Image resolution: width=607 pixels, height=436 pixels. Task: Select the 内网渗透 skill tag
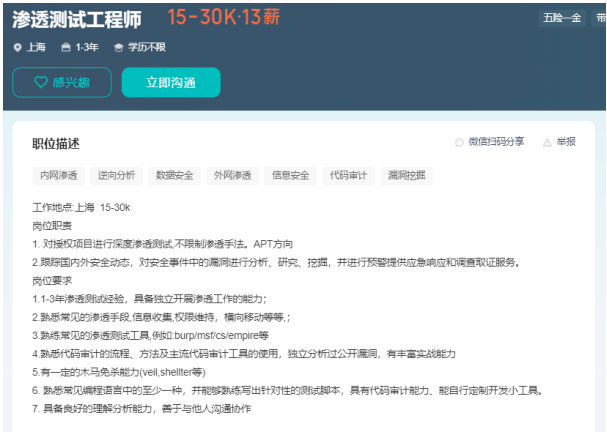pyautogui.click(x=58, y=176)
